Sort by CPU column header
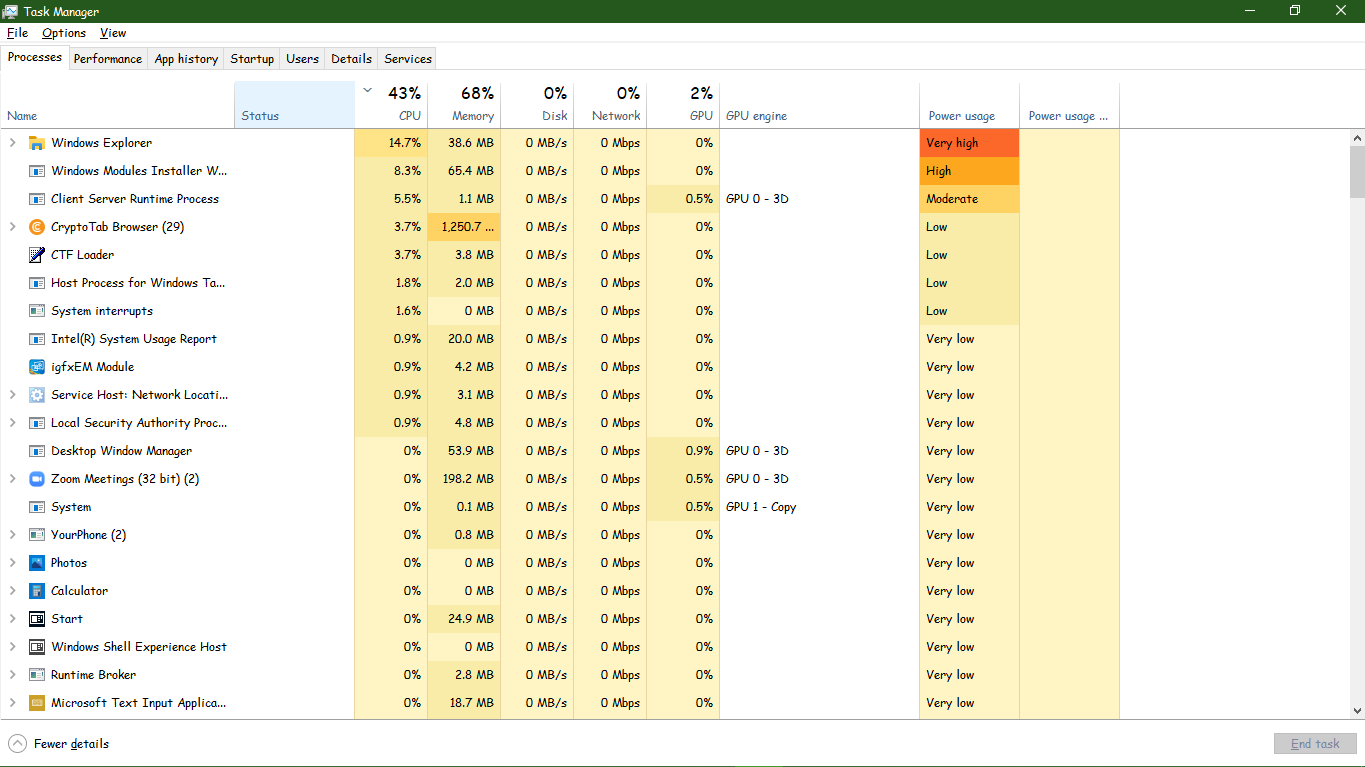 [391, 105]
